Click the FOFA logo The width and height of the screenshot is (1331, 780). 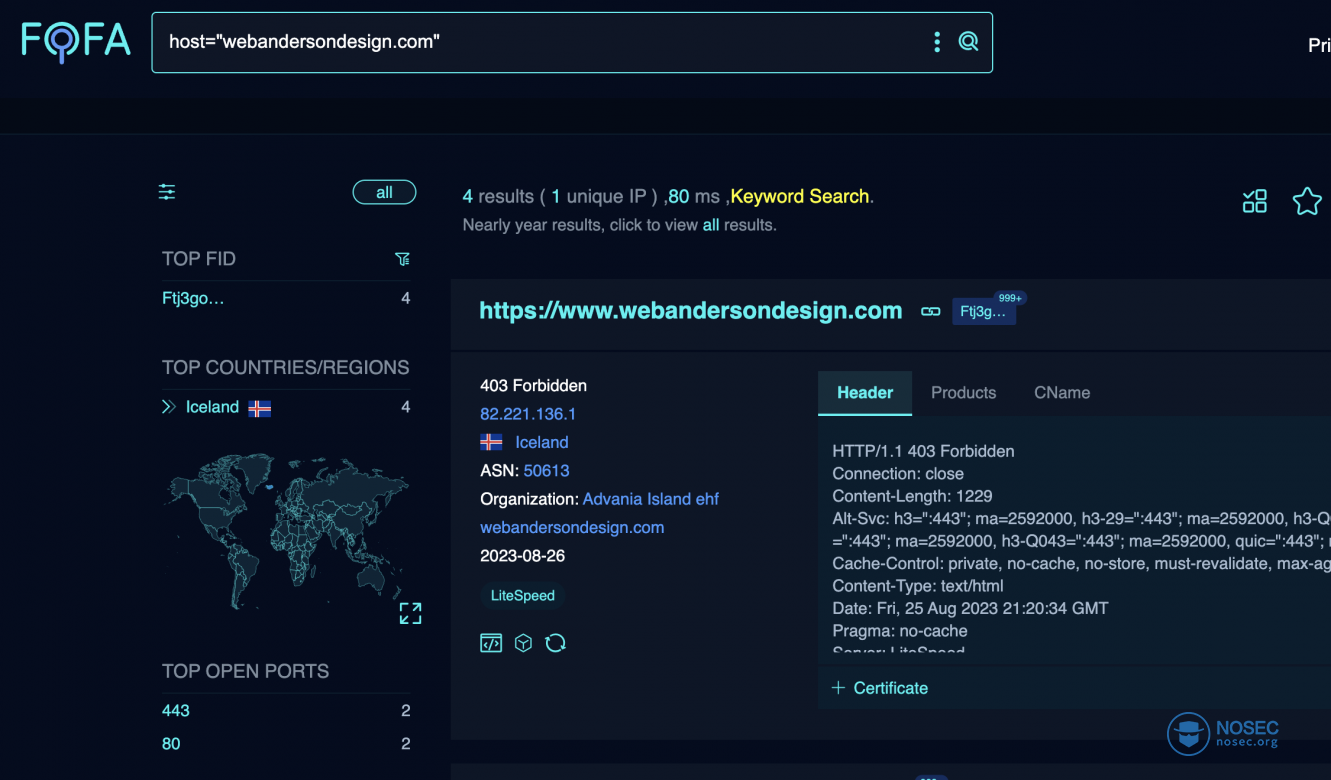(x=76, y=42)
